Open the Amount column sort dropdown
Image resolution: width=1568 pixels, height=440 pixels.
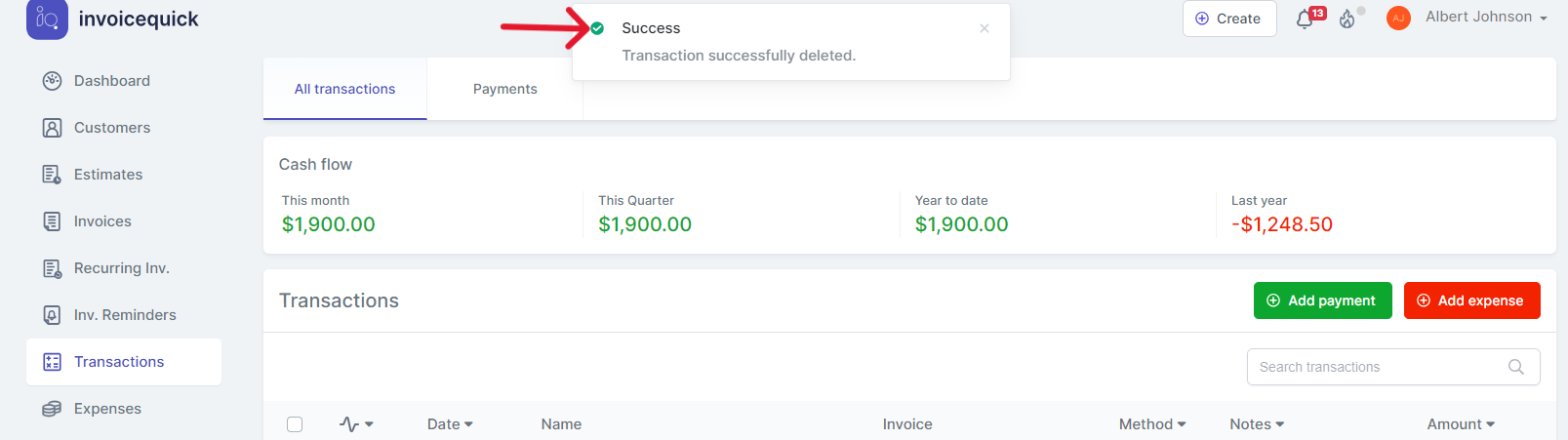[1461, 424]
